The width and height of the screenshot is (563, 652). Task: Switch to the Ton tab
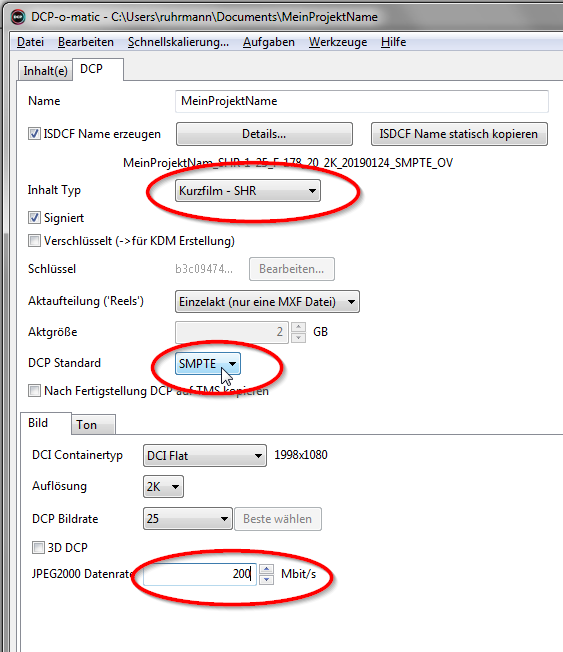tap(93, 425)
